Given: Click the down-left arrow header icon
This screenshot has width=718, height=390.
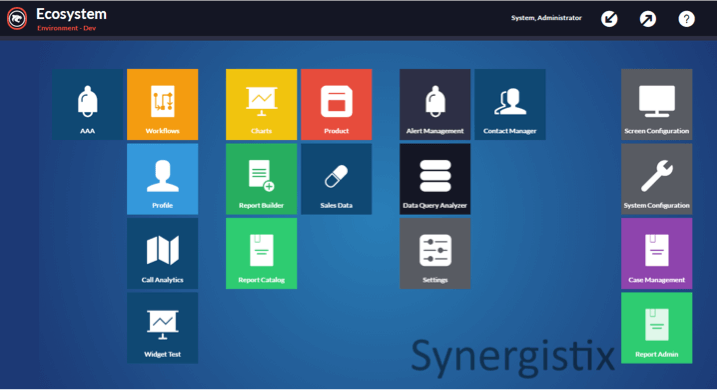Looking at the screenshot, I should 609,19.
